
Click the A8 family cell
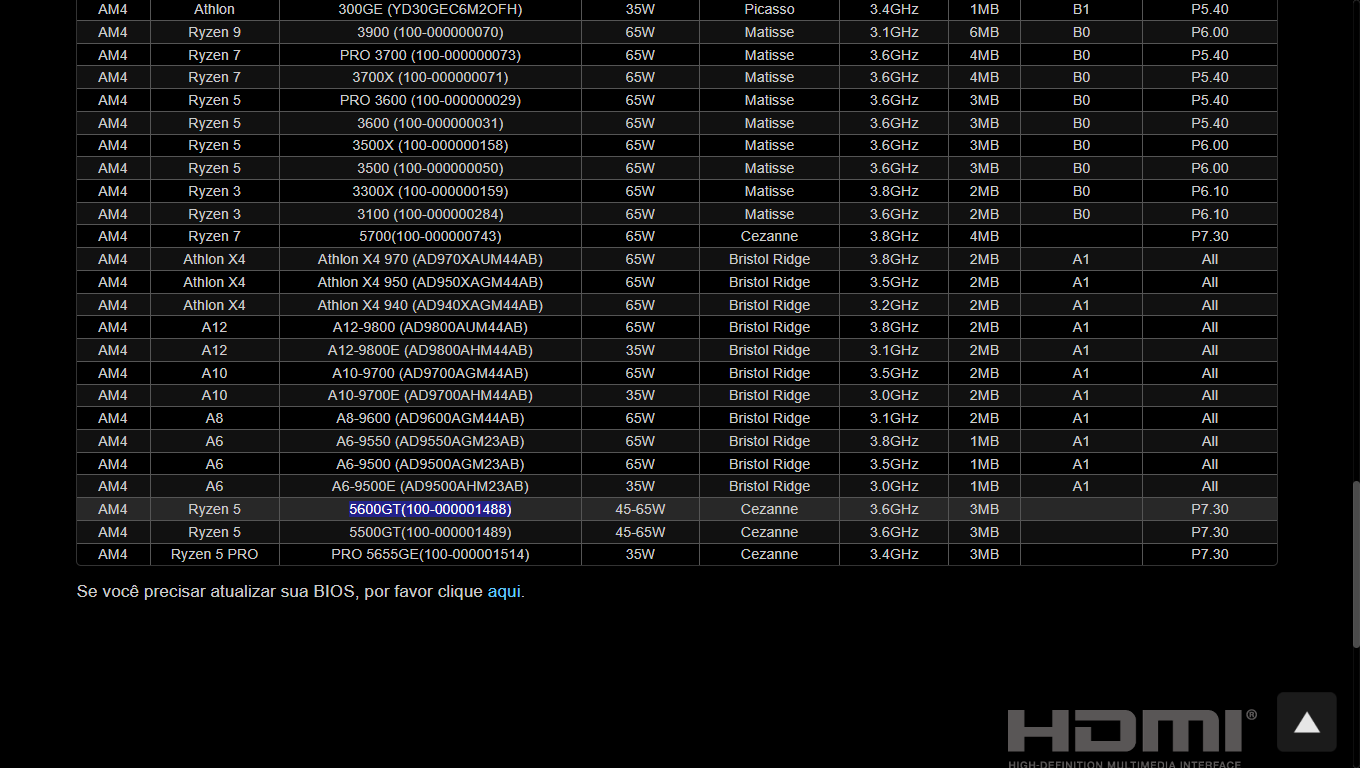215,418
